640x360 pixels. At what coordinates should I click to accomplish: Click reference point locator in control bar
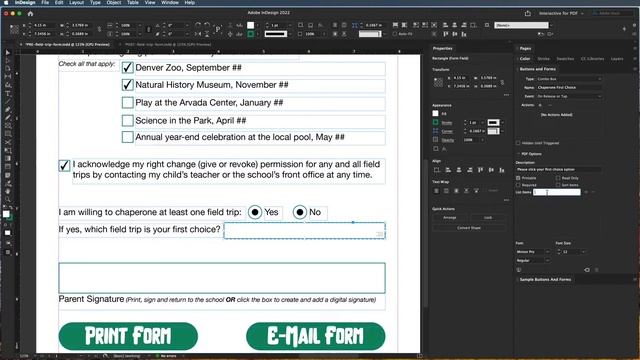pyautogui.click(x=14, y=29)
